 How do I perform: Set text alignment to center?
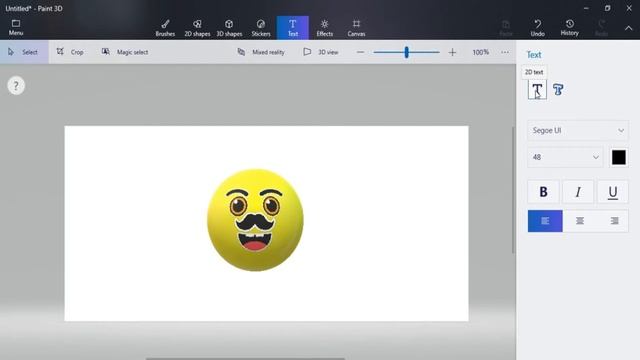(x=580, y=221)
